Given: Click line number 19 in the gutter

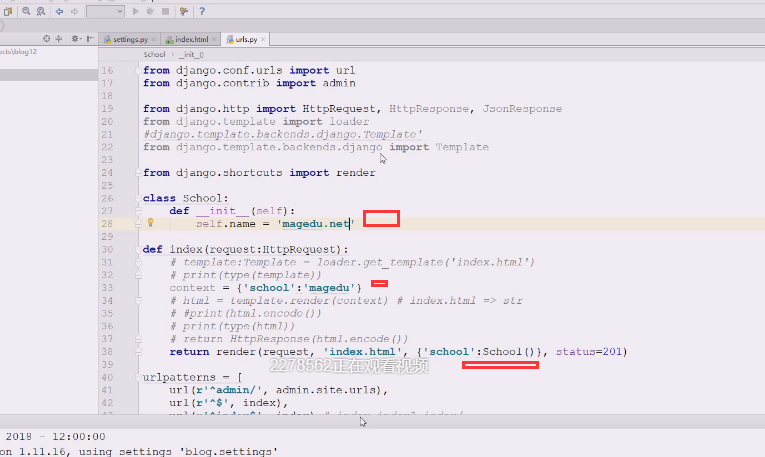Looking at the screenshot, I should click(x=107, y=109).
